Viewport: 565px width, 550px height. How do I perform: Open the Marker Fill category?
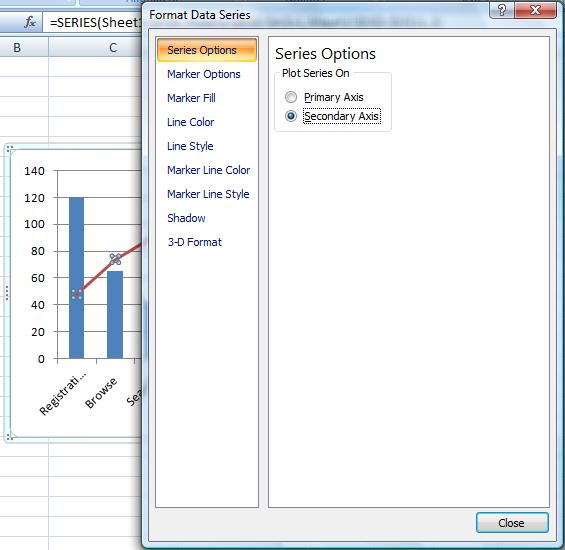click(191, 98)
